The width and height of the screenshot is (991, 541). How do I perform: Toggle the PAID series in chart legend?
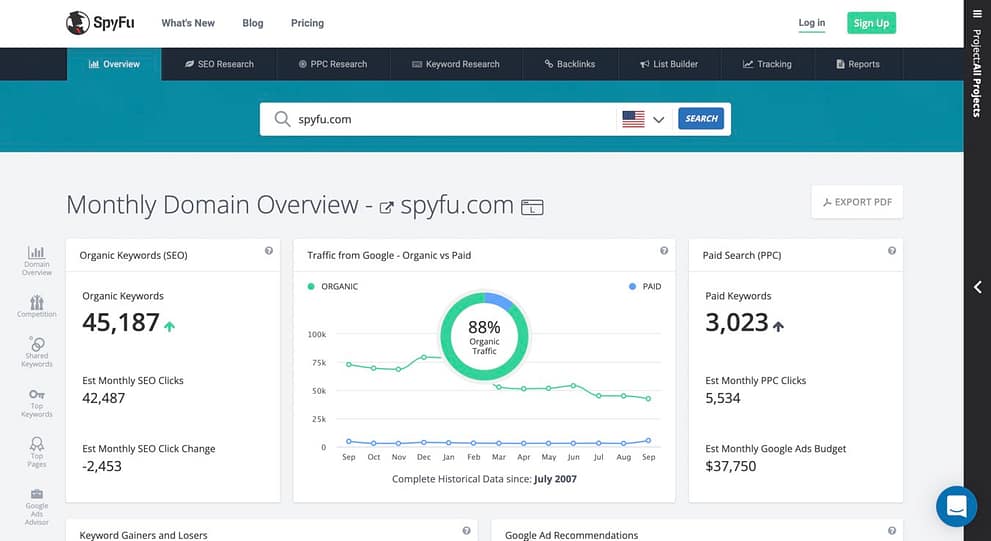click(x=645, y=286)
